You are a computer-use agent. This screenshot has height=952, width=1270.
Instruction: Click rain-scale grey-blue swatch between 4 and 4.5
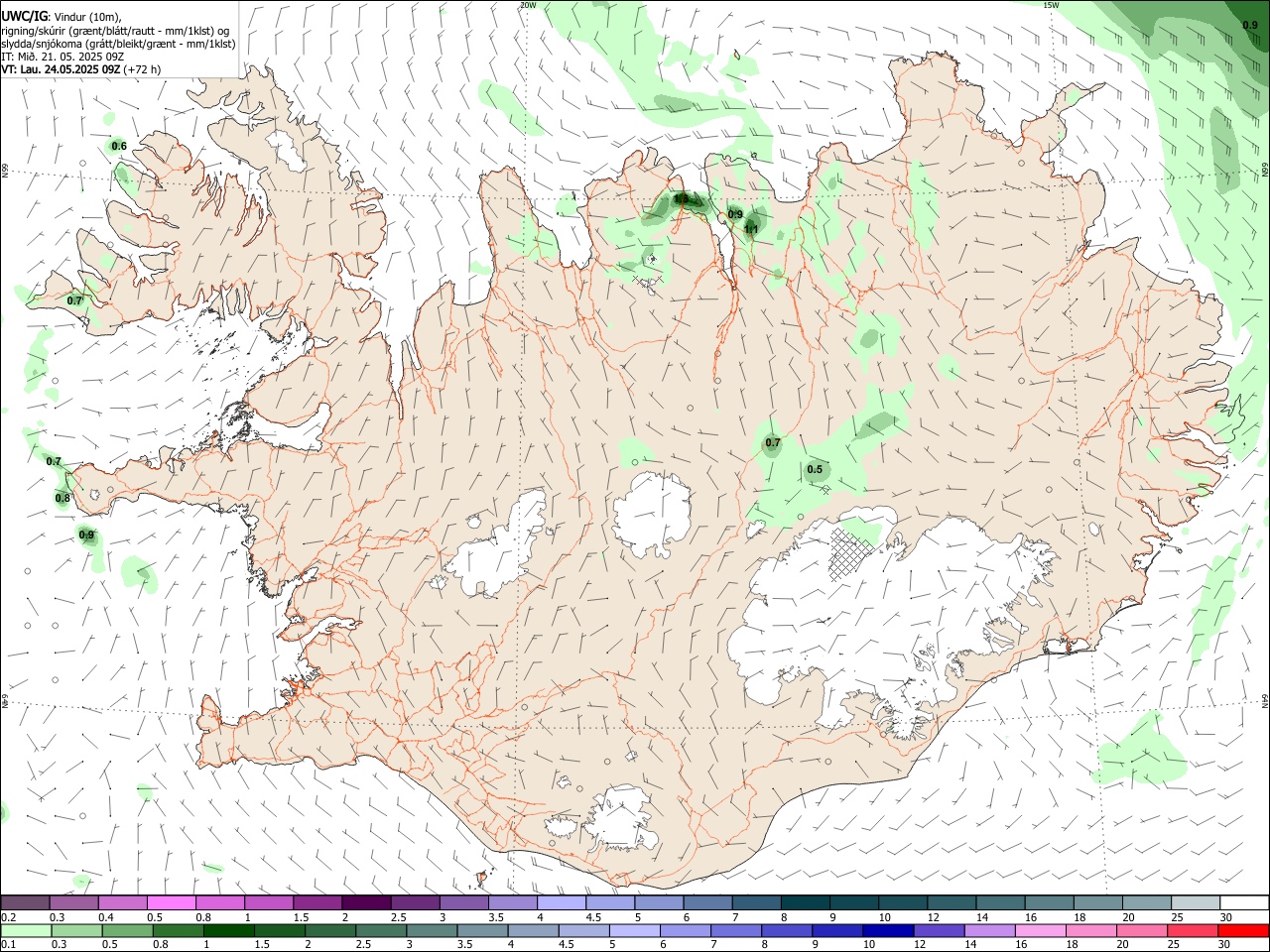532,930
